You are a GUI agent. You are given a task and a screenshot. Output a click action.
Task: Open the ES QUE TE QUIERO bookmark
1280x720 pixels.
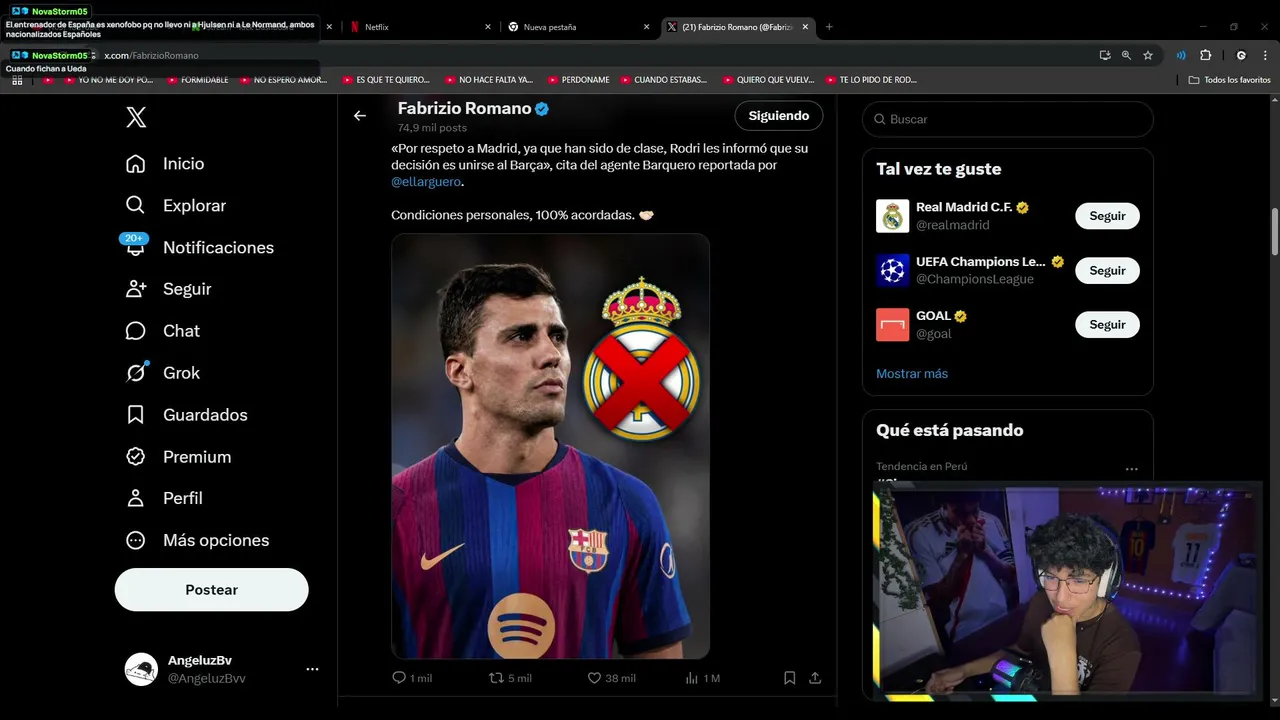385,80
